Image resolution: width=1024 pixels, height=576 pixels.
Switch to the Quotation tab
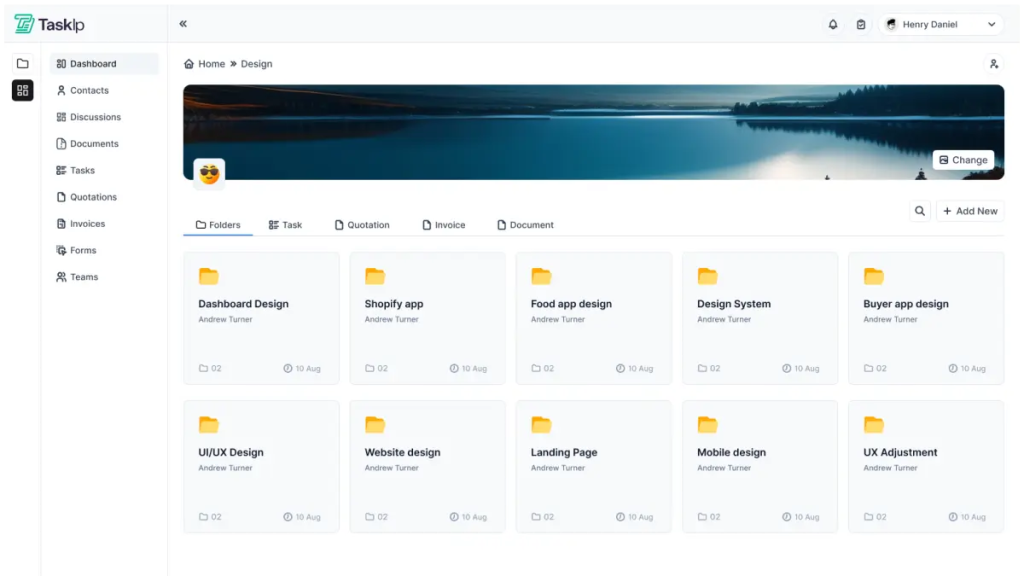pyautogui.click(x=362, y=225)
